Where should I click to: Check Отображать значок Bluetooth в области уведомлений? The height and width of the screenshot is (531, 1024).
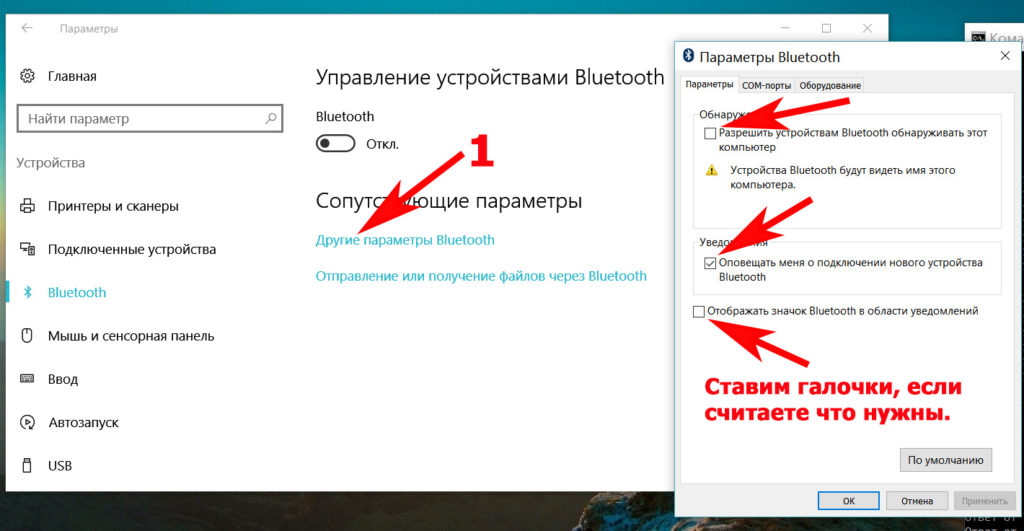[x=699, y=312]
